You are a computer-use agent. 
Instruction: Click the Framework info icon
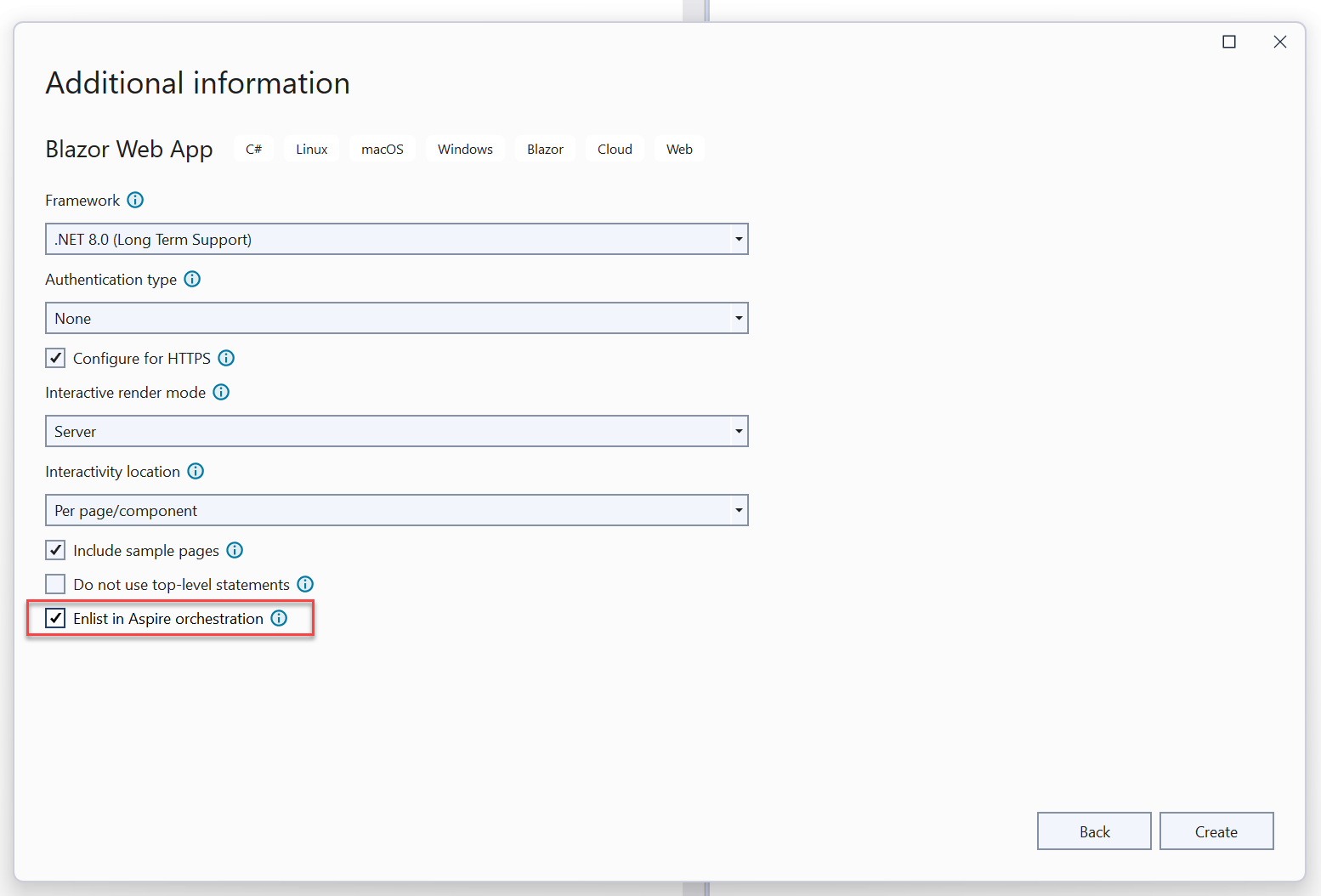click(x=135, y=200)
